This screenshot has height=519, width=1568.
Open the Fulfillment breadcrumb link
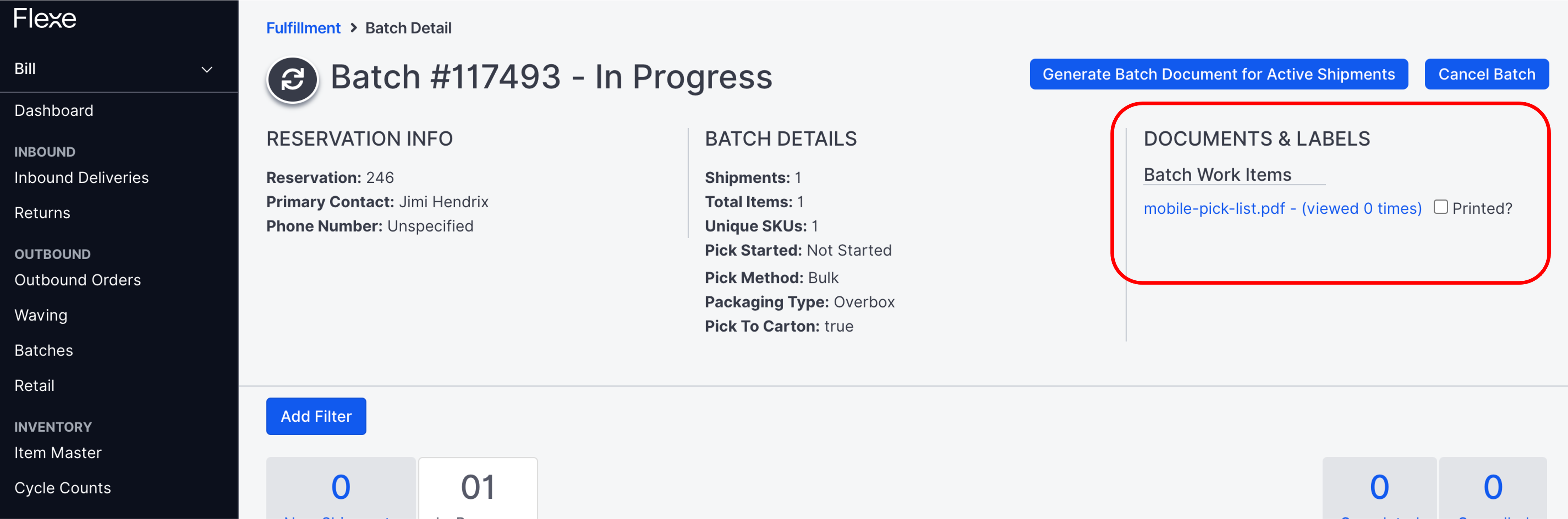point(303,27)
